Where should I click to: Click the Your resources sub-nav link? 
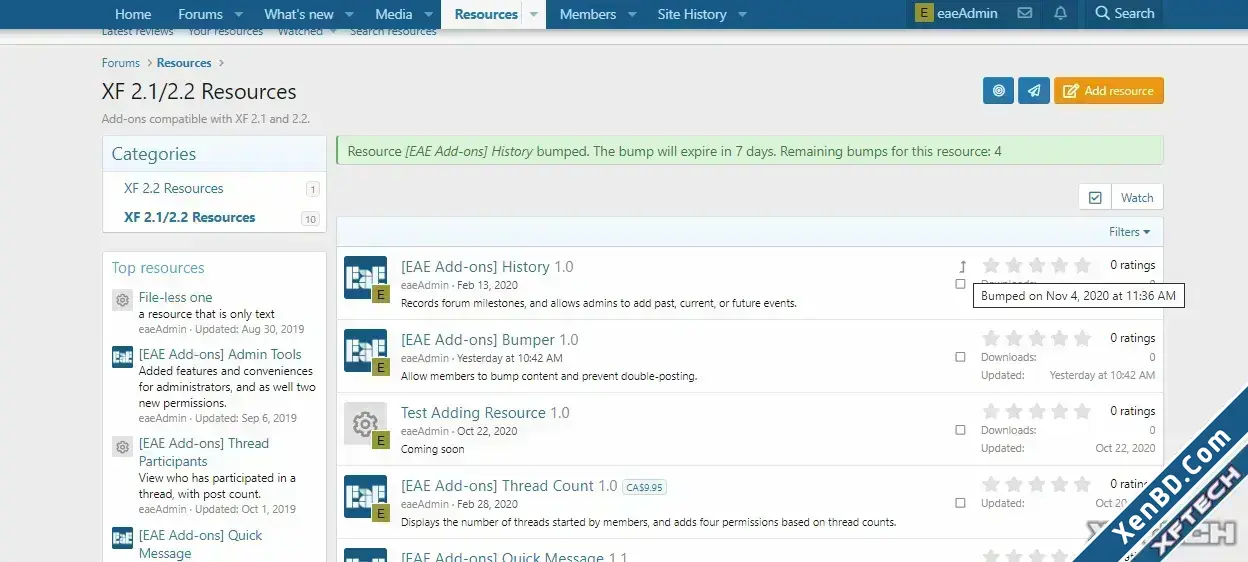tap(226, 32)
